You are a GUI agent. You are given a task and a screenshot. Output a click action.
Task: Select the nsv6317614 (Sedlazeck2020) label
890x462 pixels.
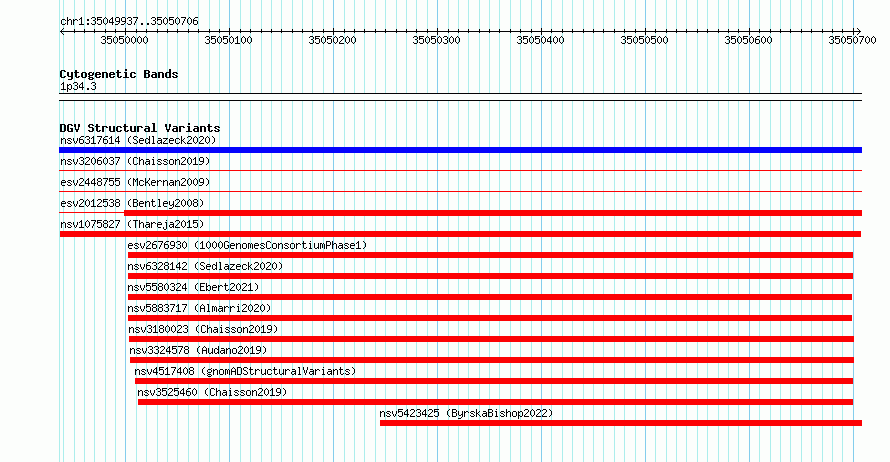point(138,140)
